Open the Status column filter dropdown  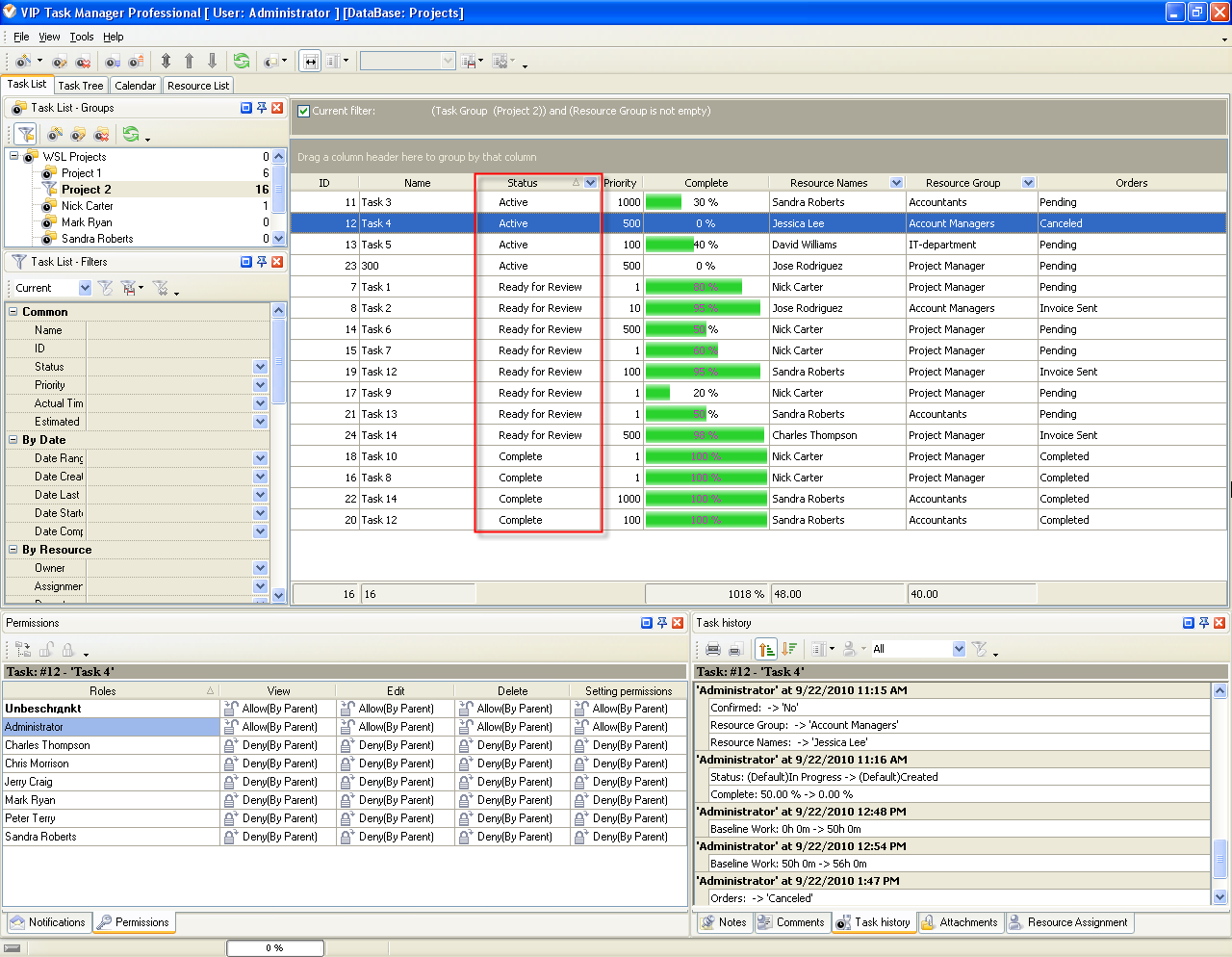pyautogui.click(x=589, y=182)
